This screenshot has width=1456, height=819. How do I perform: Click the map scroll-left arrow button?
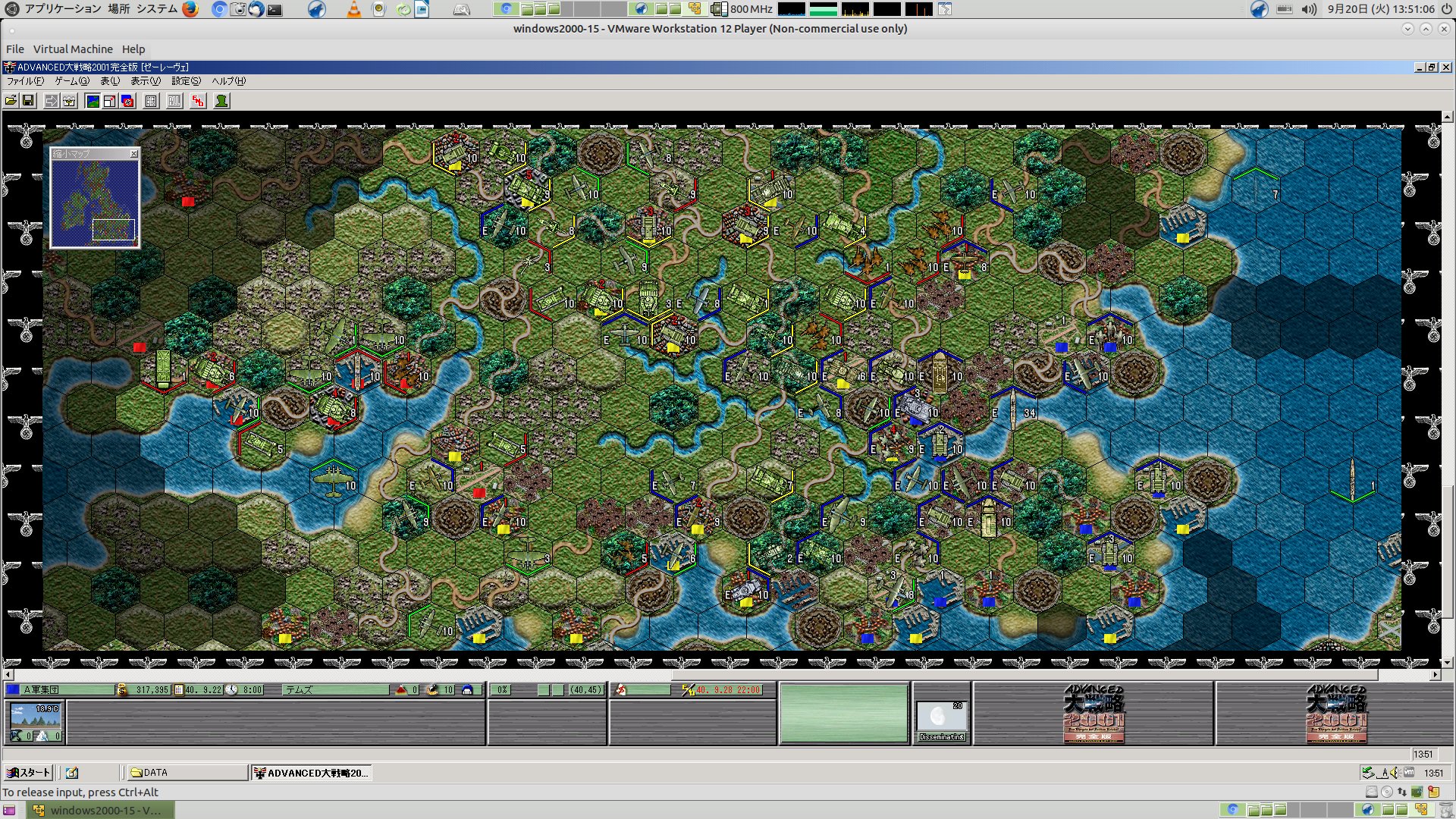tap(8, 674)
